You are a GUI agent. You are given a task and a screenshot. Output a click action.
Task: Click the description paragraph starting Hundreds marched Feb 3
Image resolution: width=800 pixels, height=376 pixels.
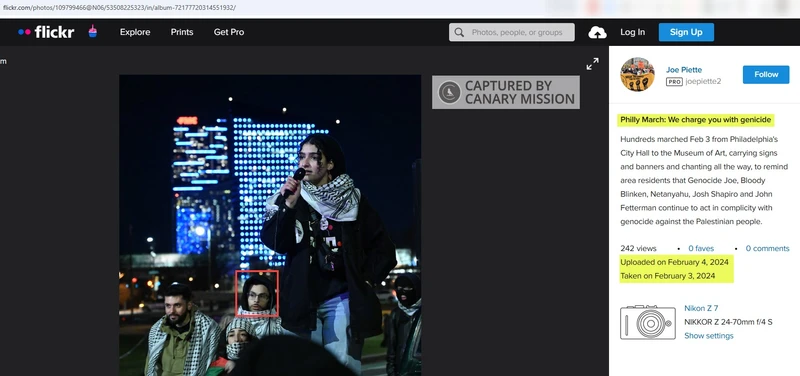[x=704, y=180]
